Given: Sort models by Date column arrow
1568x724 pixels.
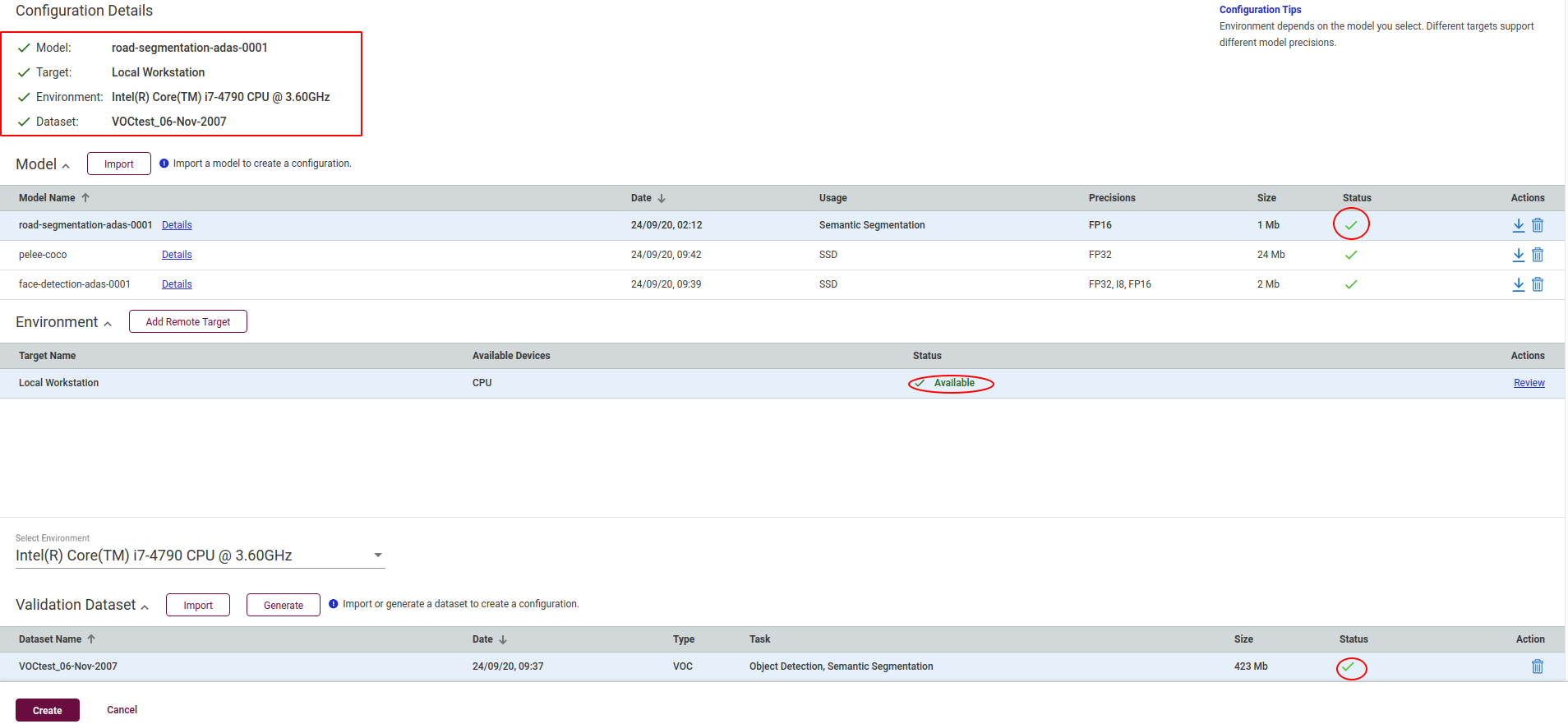Looking at the screenshot, I should (662, 198).
